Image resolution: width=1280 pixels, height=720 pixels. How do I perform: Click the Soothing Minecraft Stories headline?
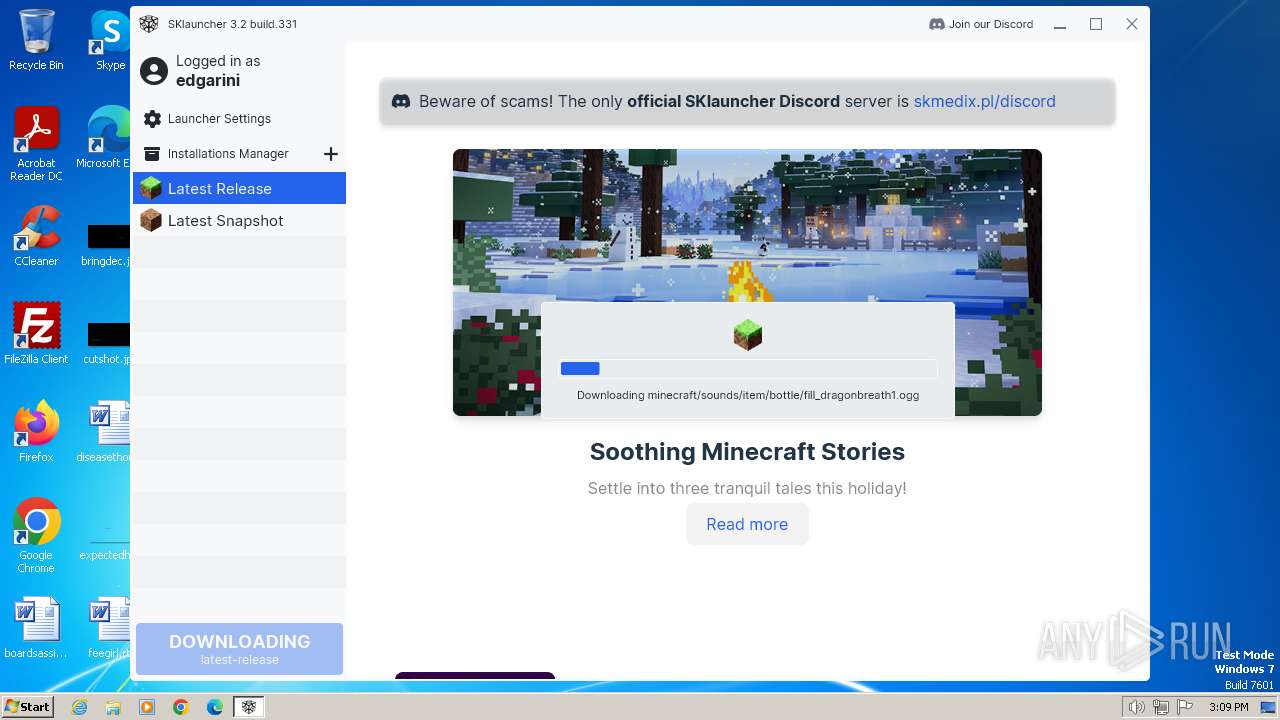(x=747, y=452)
